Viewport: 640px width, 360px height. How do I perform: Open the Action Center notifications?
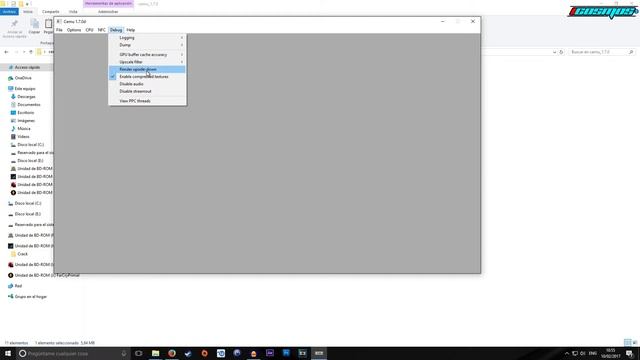630,353
